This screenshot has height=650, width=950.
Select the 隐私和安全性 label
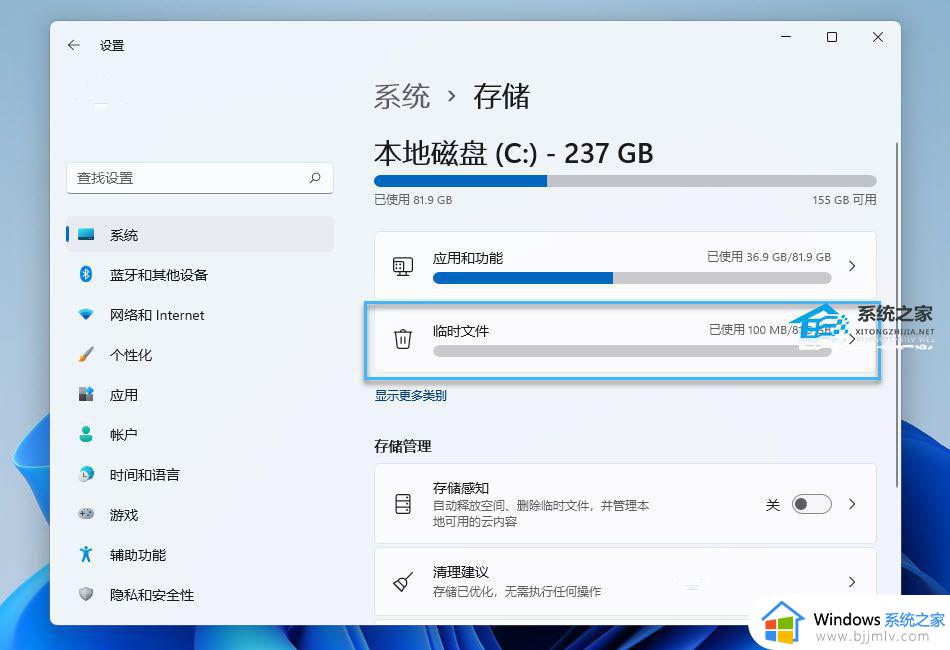152,595
